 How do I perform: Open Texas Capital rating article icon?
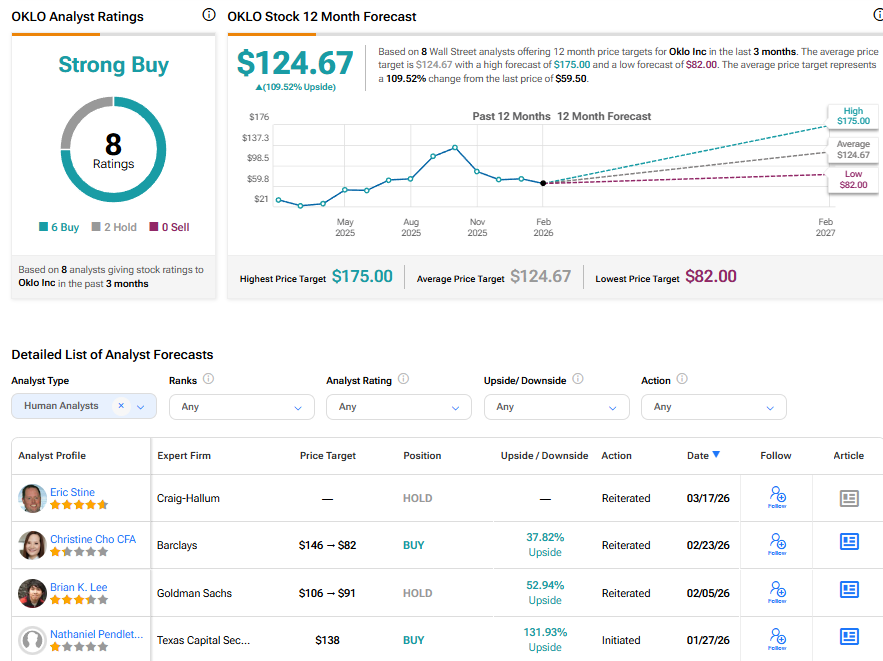(x=849, y=636)
